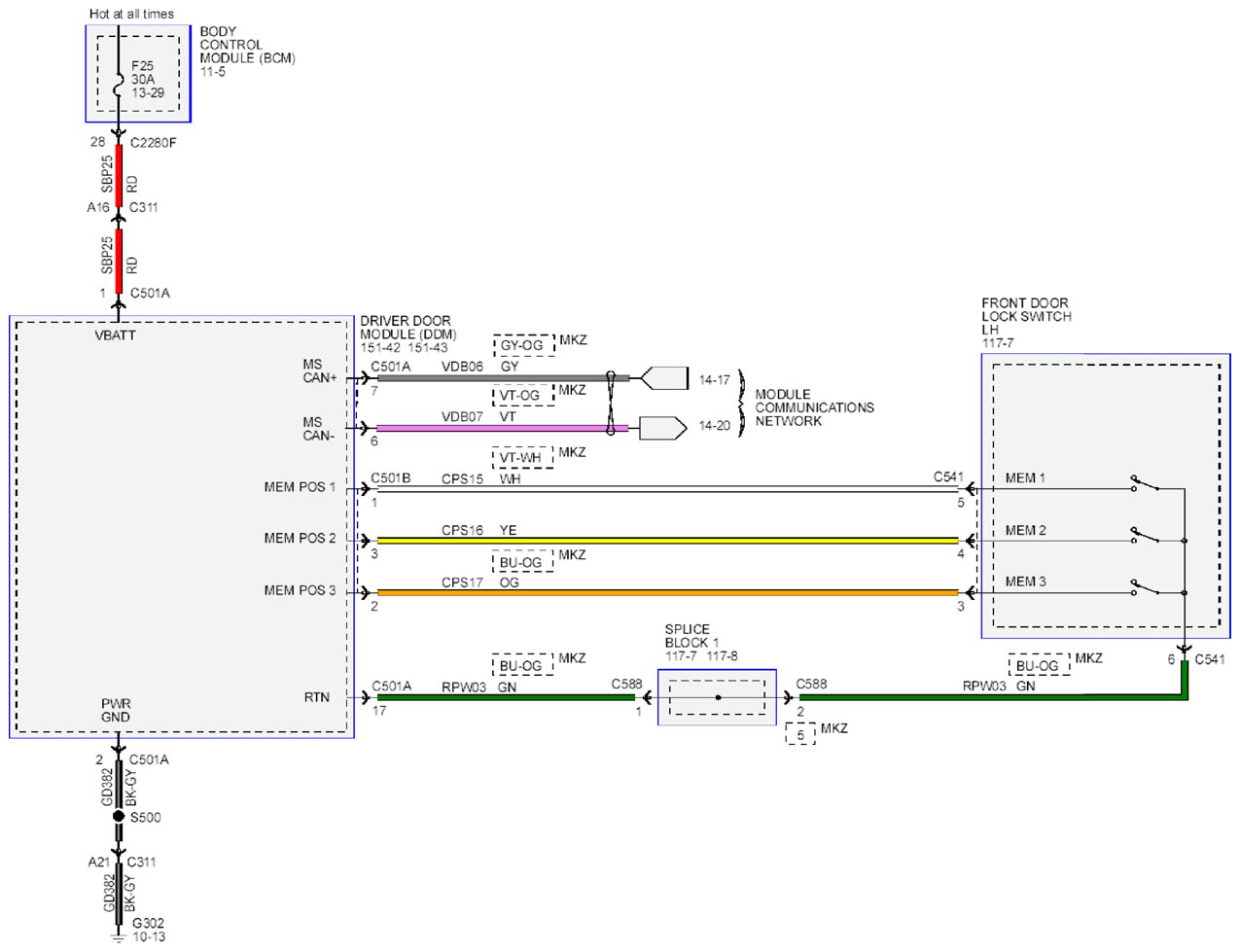Click the C2280F connector label
The height and width of the screenshot is (952, 1240).
tap(154, 143)
